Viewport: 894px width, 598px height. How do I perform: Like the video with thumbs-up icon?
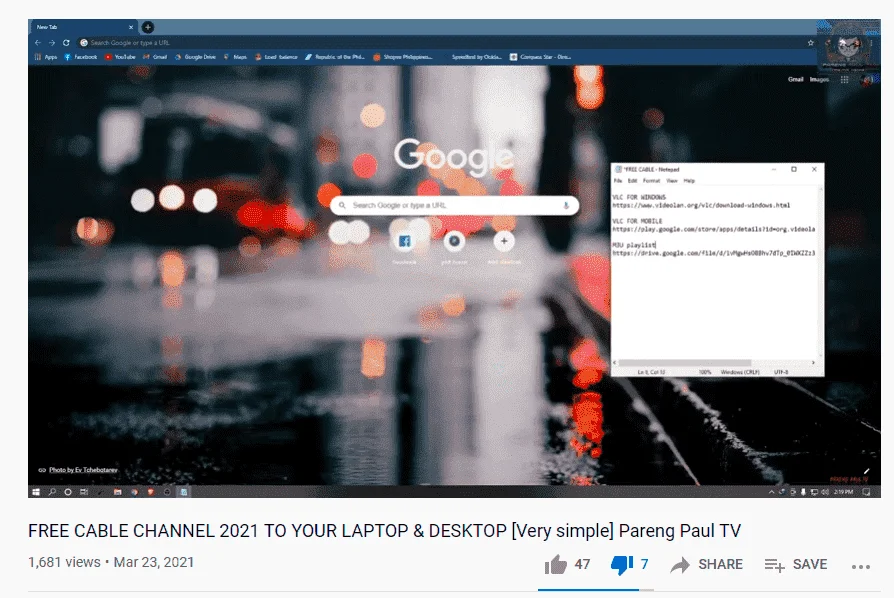point(555,564)
